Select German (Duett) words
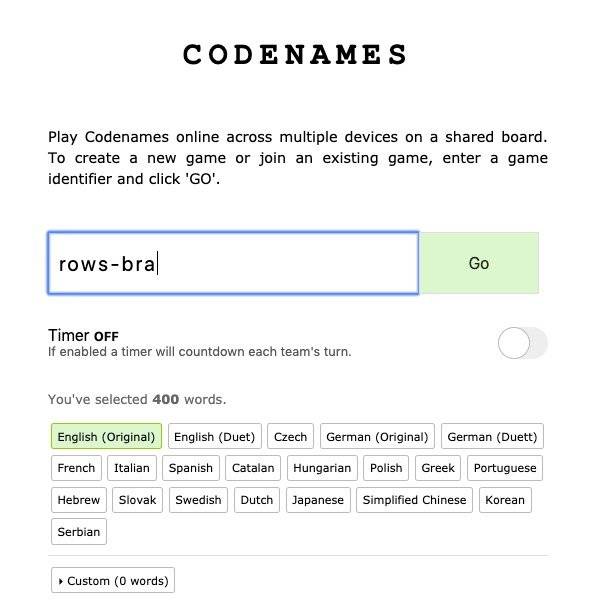The height and width of the screenshot is (609, 616). click(492, 436)
